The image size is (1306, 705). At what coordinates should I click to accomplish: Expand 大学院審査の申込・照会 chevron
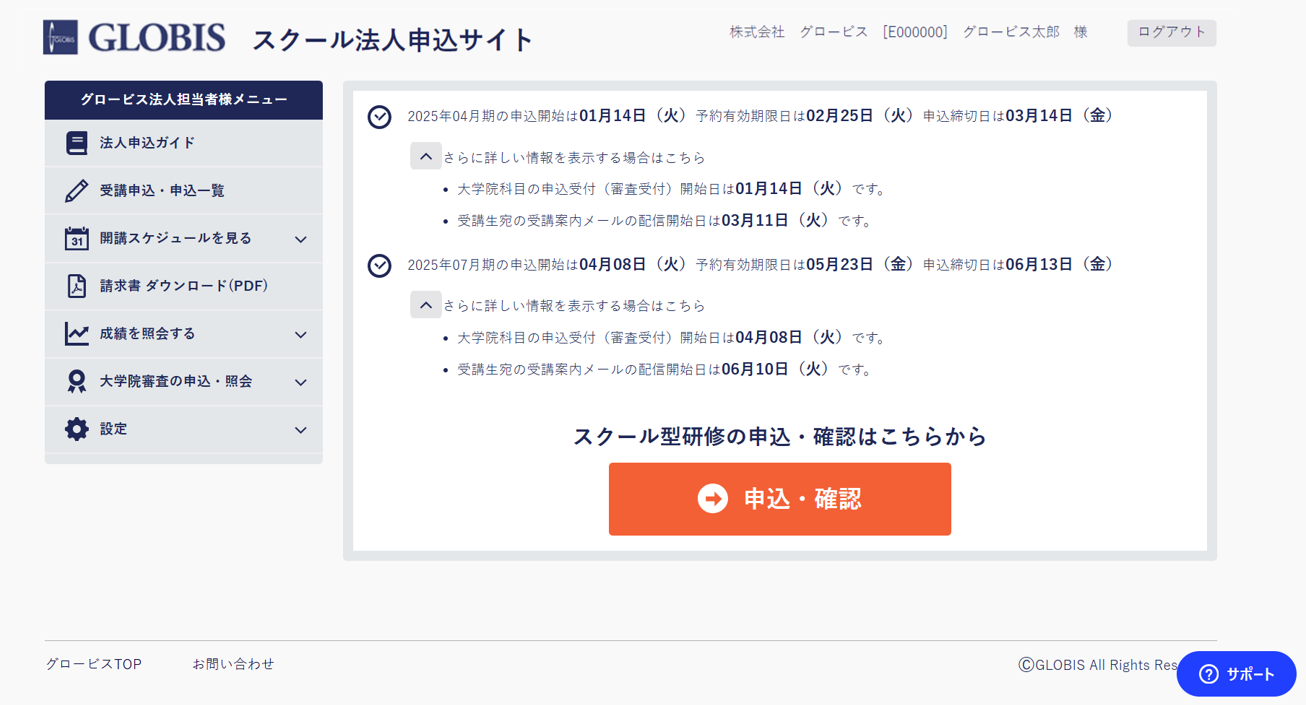301,382
